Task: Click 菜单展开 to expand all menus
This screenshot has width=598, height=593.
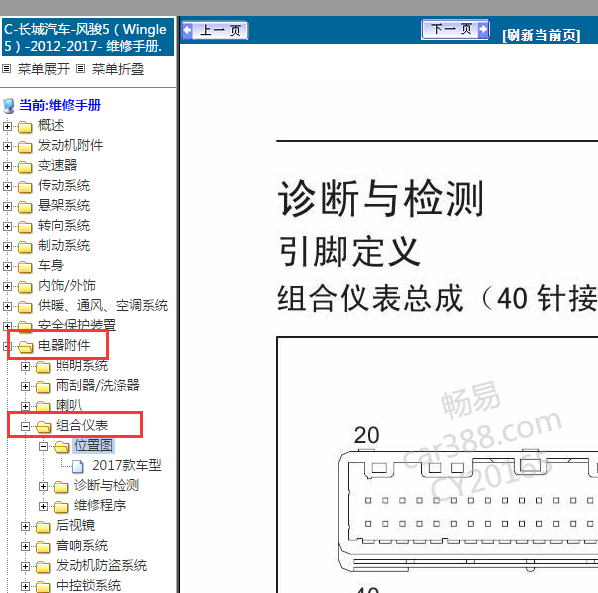Action: tap(43, 69)
